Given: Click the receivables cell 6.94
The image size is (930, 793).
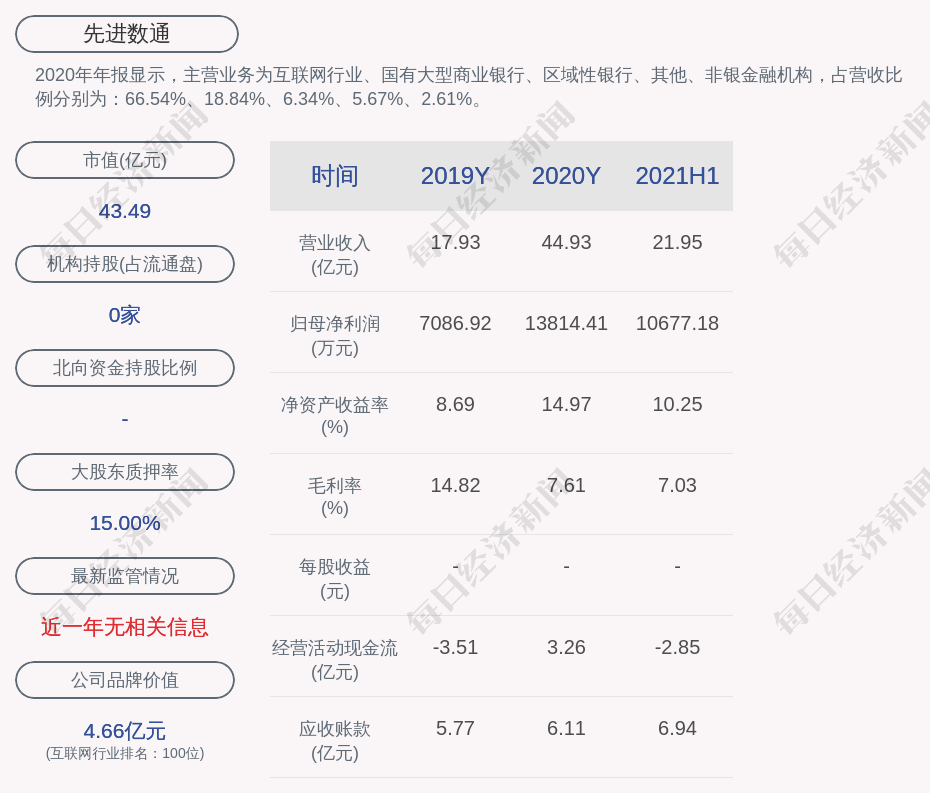Looking at the screenshot, I should coord(677,728).
